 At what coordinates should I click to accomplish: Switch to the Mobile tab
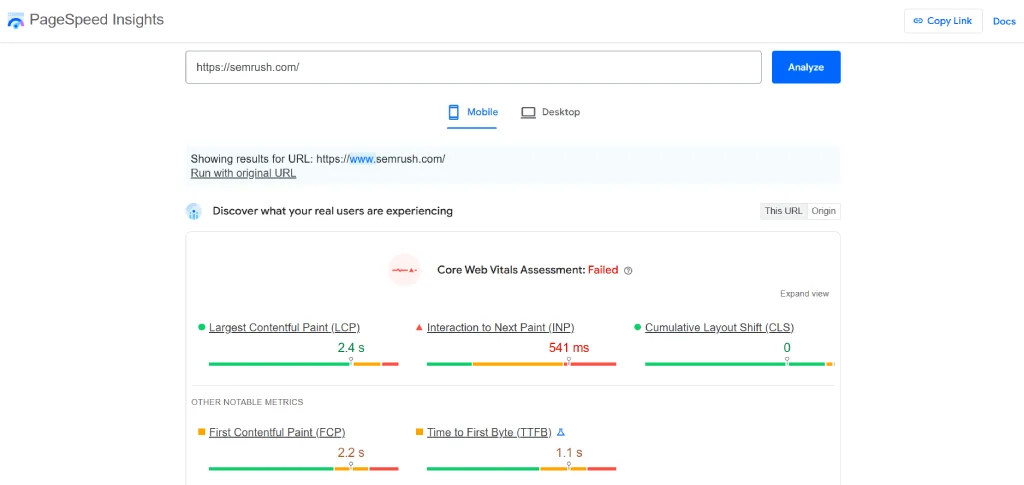(x=472, y=112)
